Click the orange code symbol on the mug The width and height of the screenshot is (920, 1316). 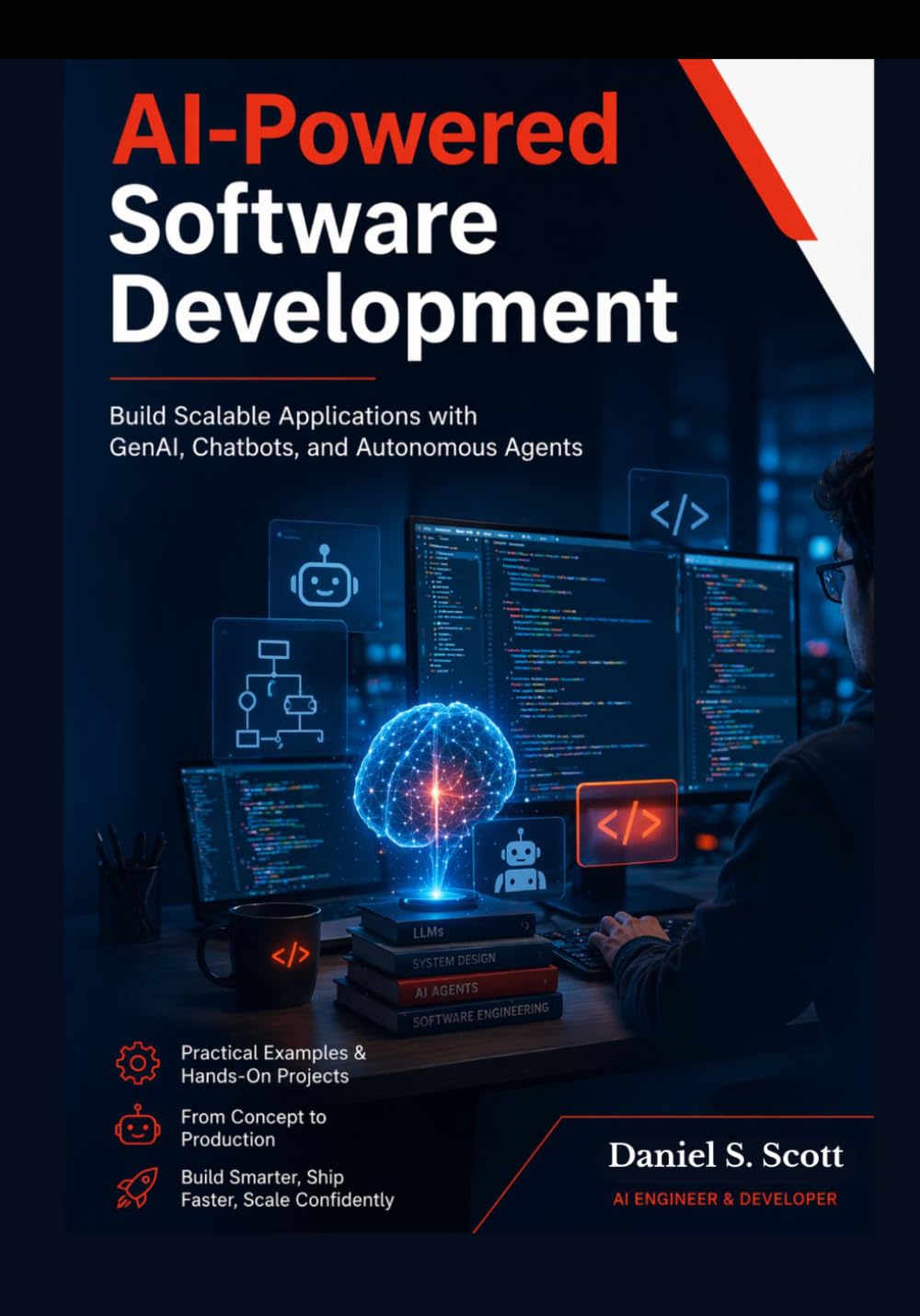tap(290, 954)
